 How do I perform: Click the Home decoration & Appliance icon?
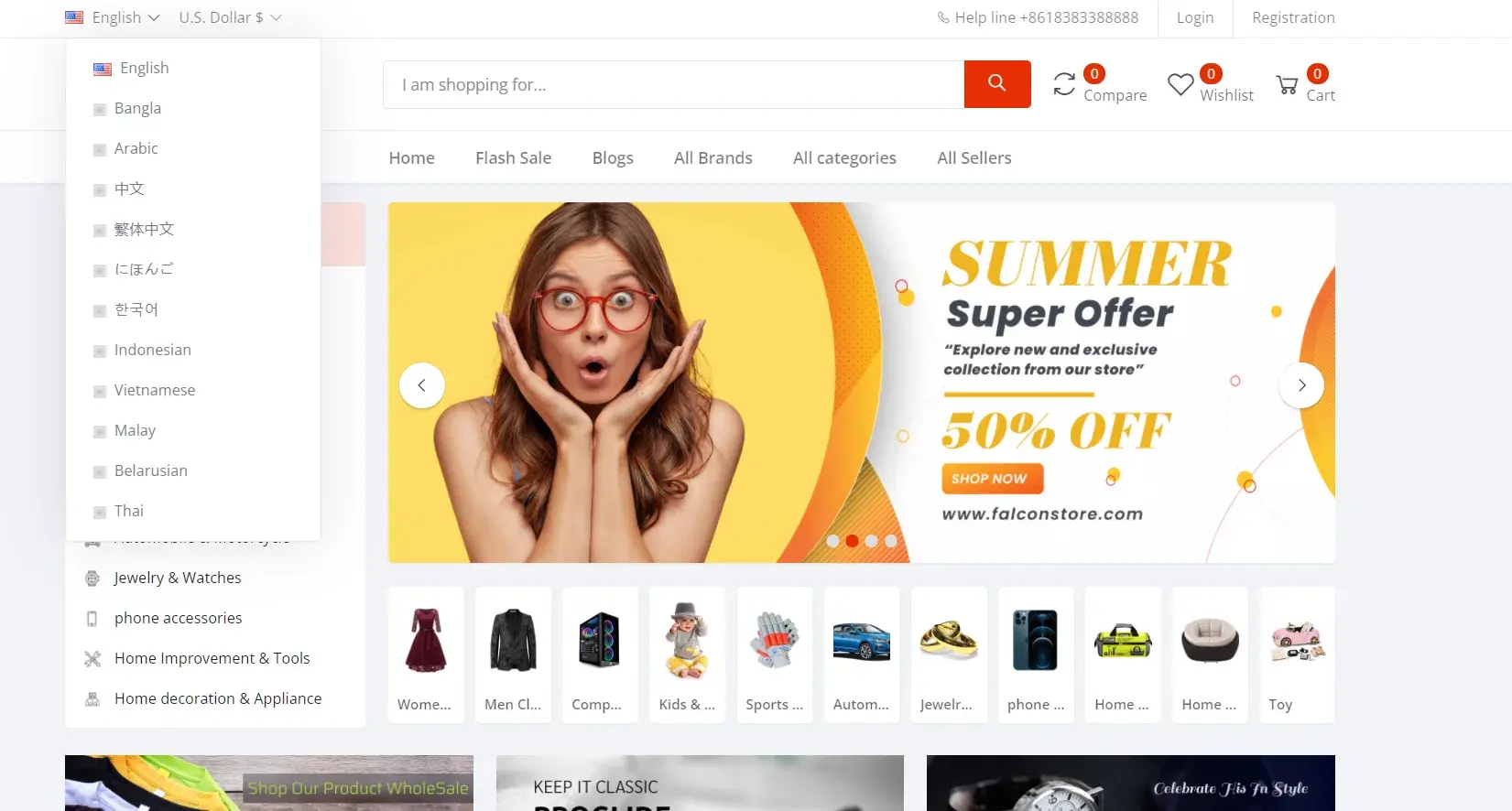(92, 698)
